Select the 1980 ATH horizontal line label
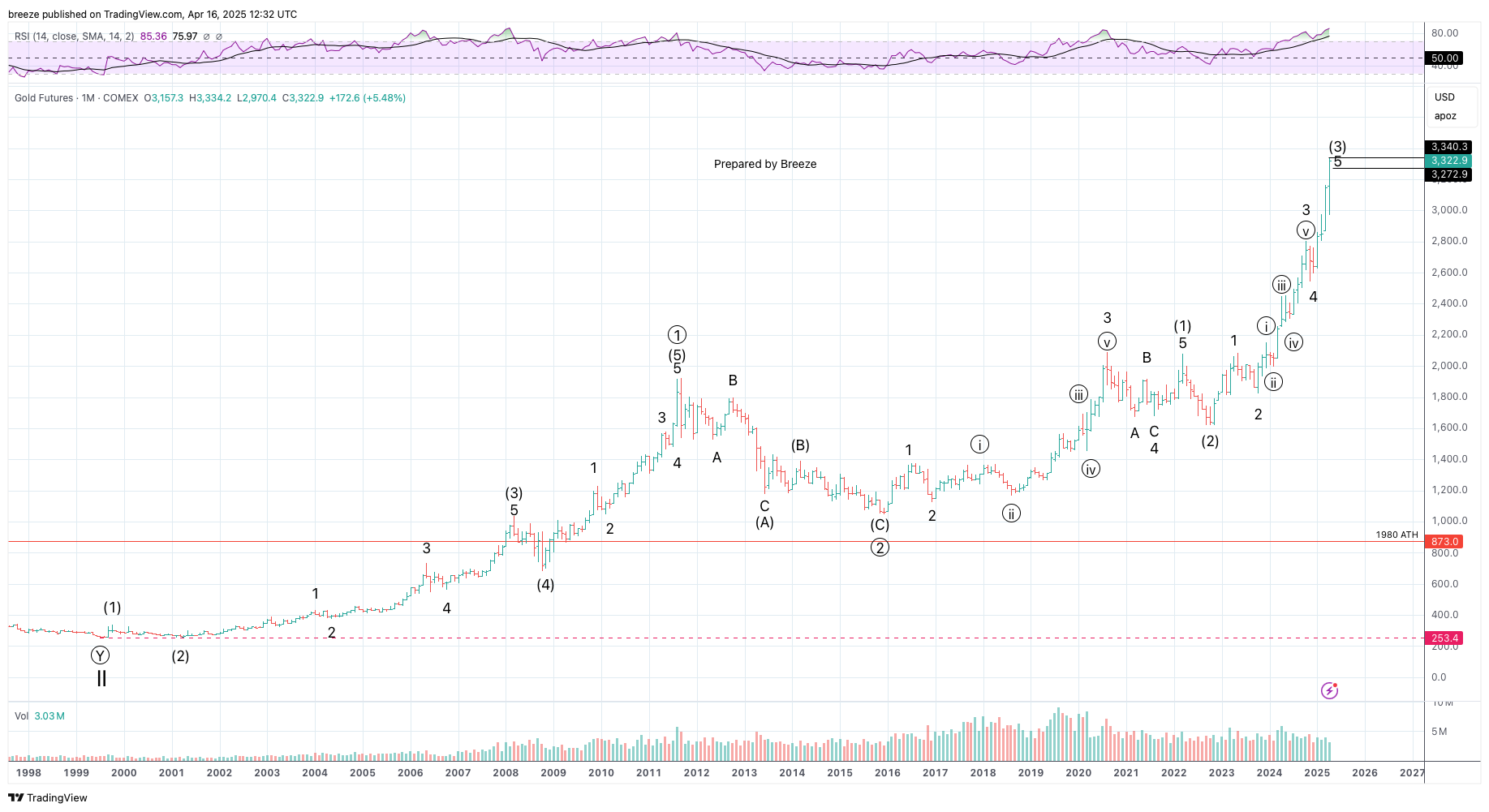The image size is (1489, 812). tap(1396, 535)
